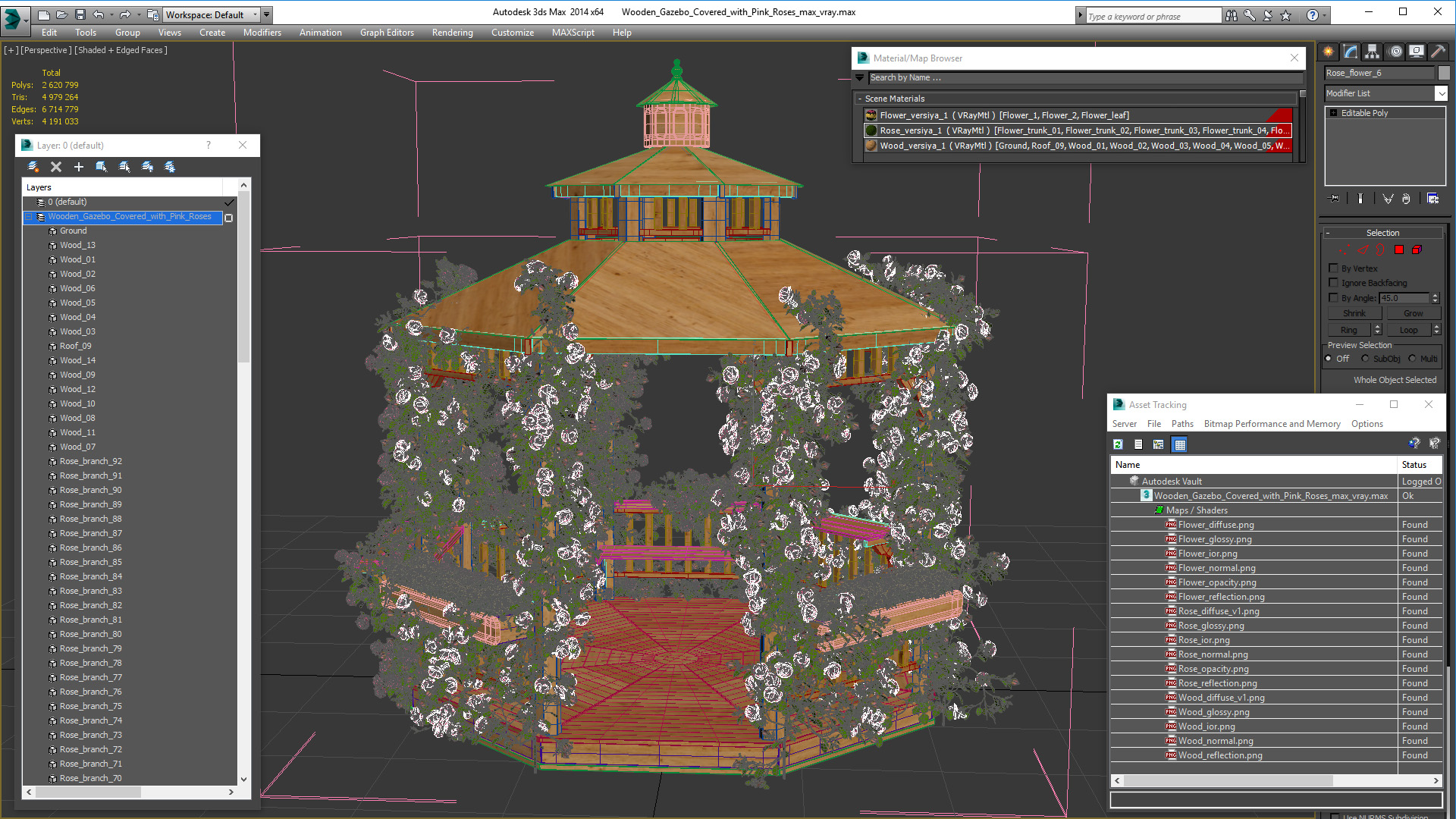This screenshot has width=1456, height=819.
Task: Select Polygon sub-object level icon
Action: click(1399, 249)
